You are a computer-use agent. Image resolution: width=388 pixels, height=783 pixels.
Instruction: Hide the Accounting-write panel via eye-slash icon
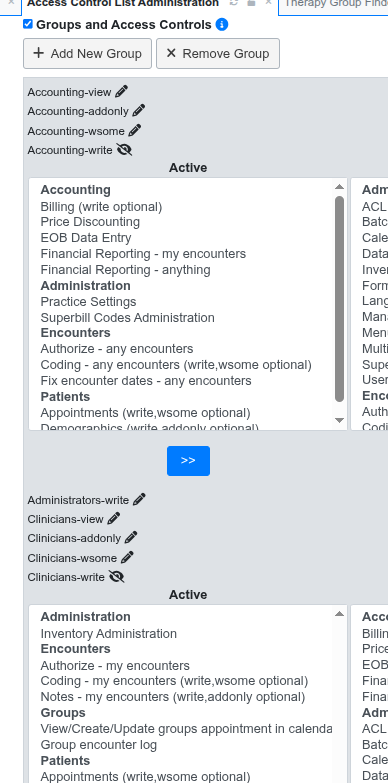click(124, 149)
